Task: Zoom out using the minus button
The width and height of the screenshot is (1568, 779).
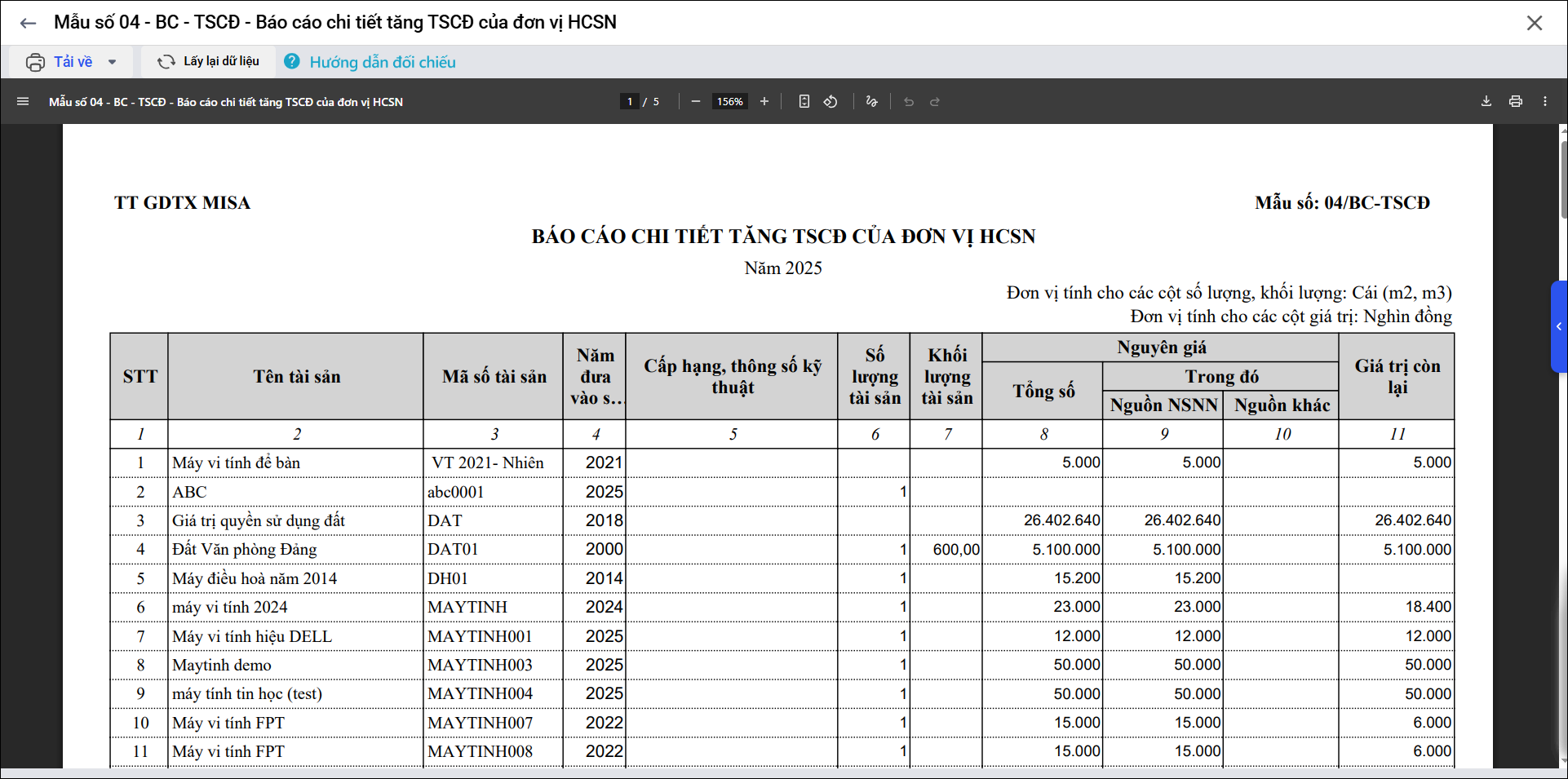Action: click(x=695, y=102)
